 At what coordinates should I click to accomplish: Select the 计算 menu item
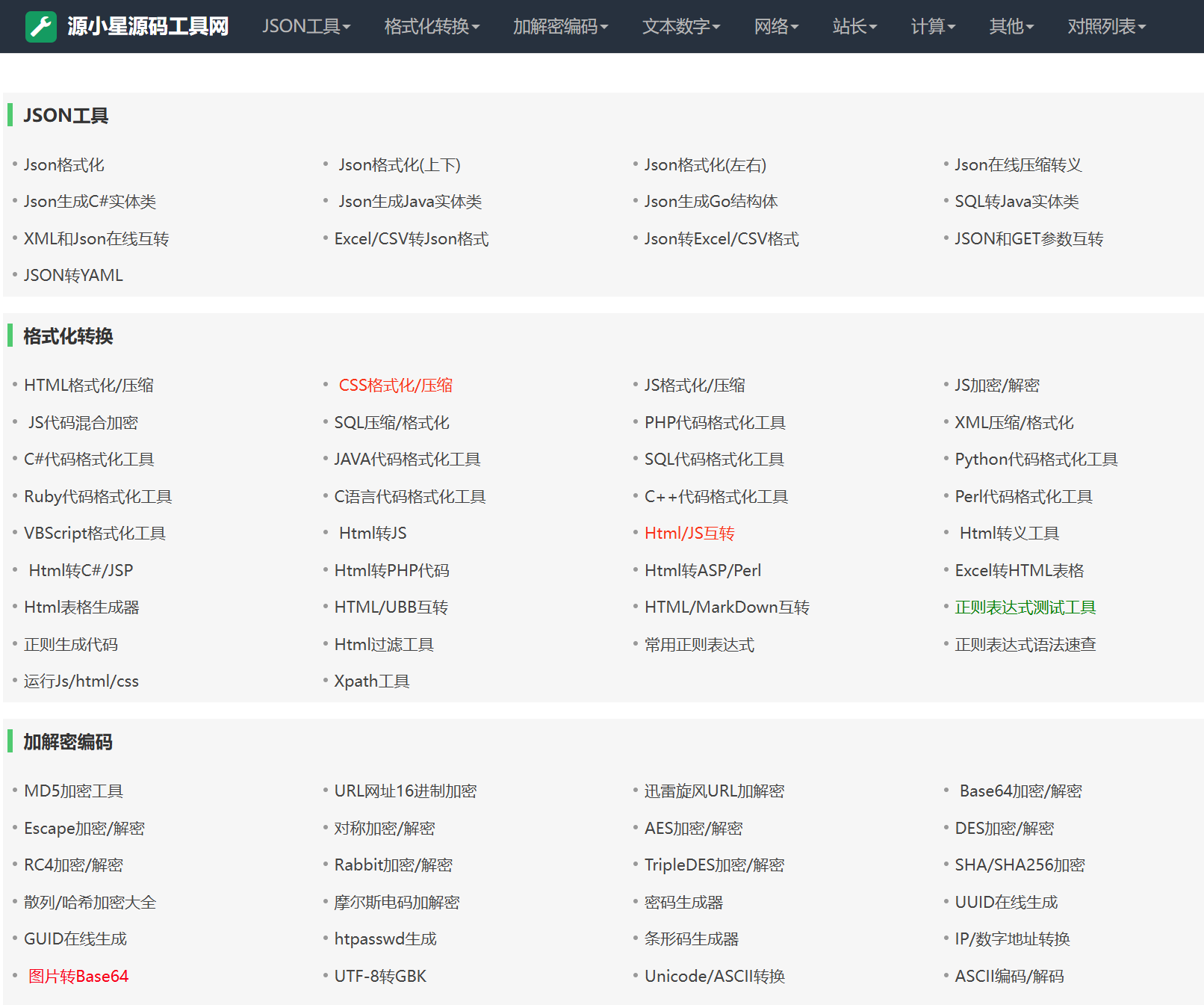tap(932, 26)
